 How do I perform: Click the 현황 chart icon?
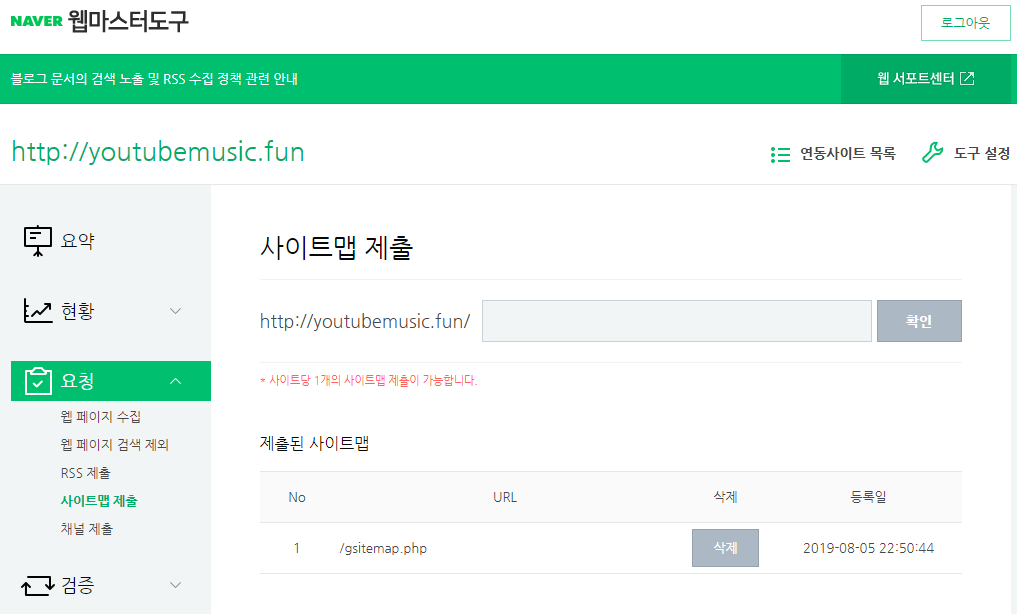pos(38,311)
